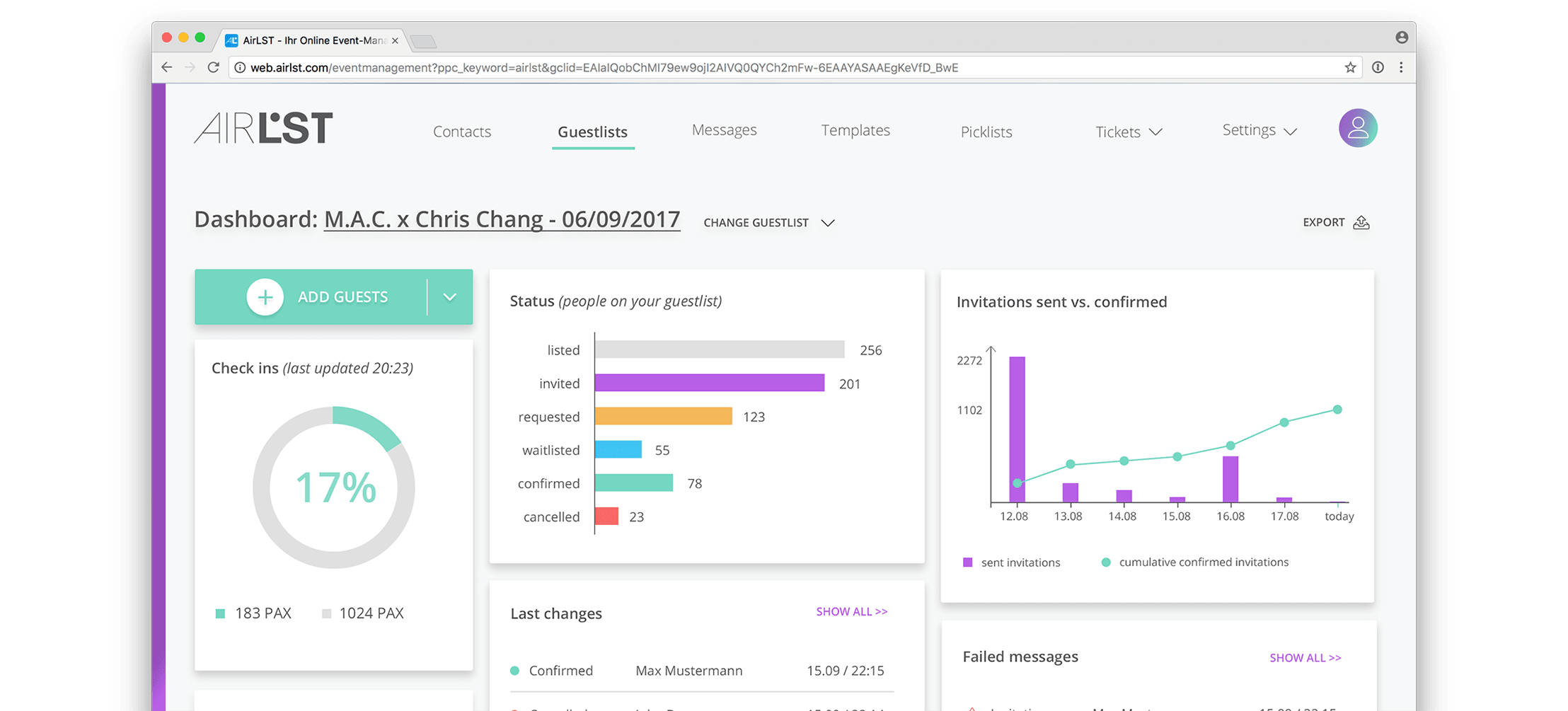Click the orange requested status bar
Viewport: 1568px width, 711px height.
664,416
